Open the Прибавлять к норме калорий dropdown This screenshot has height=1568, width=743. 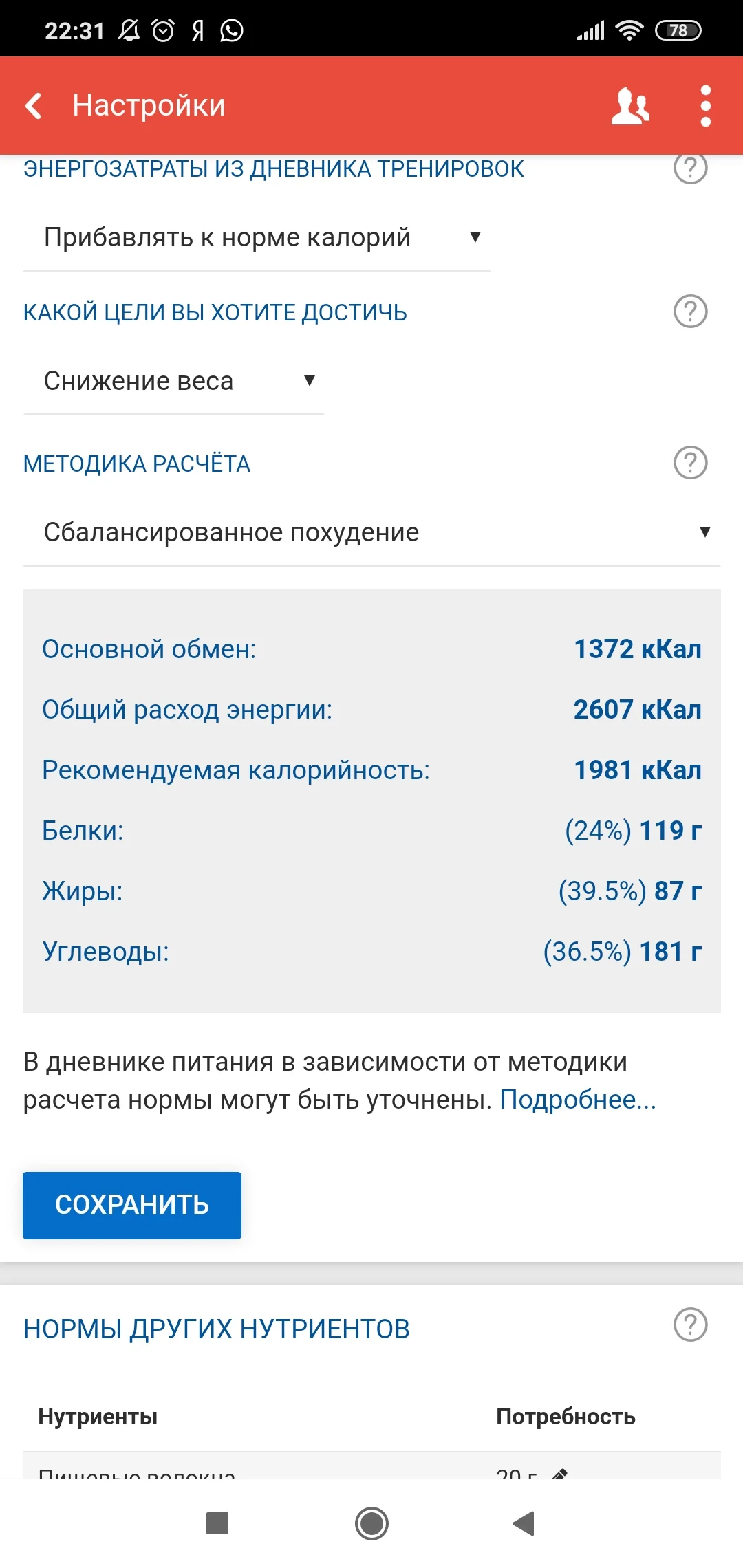[x=255, y=237]
